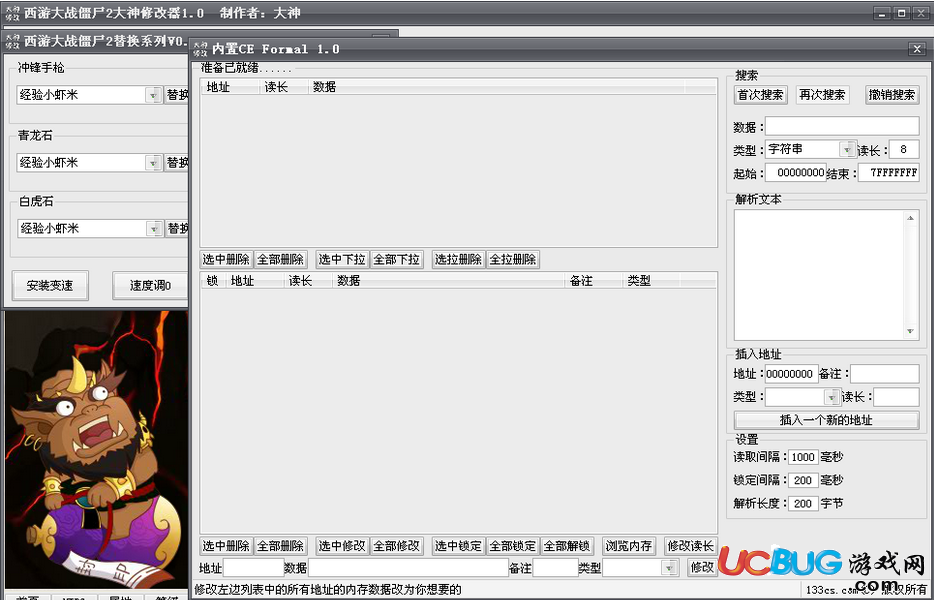Screen dimensions: 934x600
Task: Click 全部删除 left of 选中下拉
Action: click(x=281, y=260)
